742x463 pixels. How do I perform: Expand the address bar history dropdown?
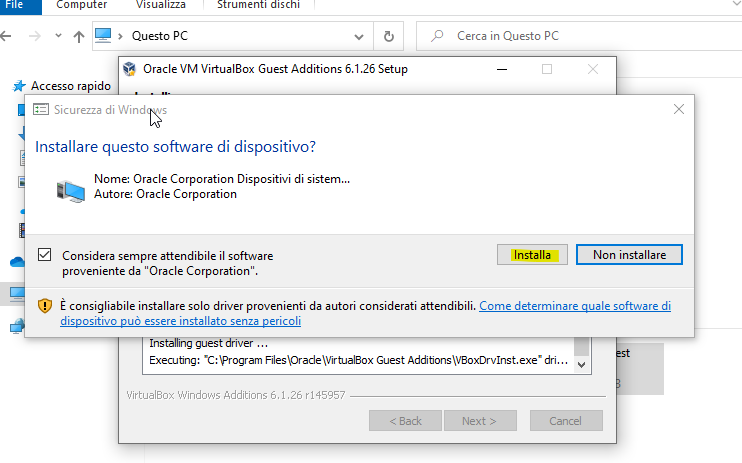pyautogui.click(x=359, y=36)
